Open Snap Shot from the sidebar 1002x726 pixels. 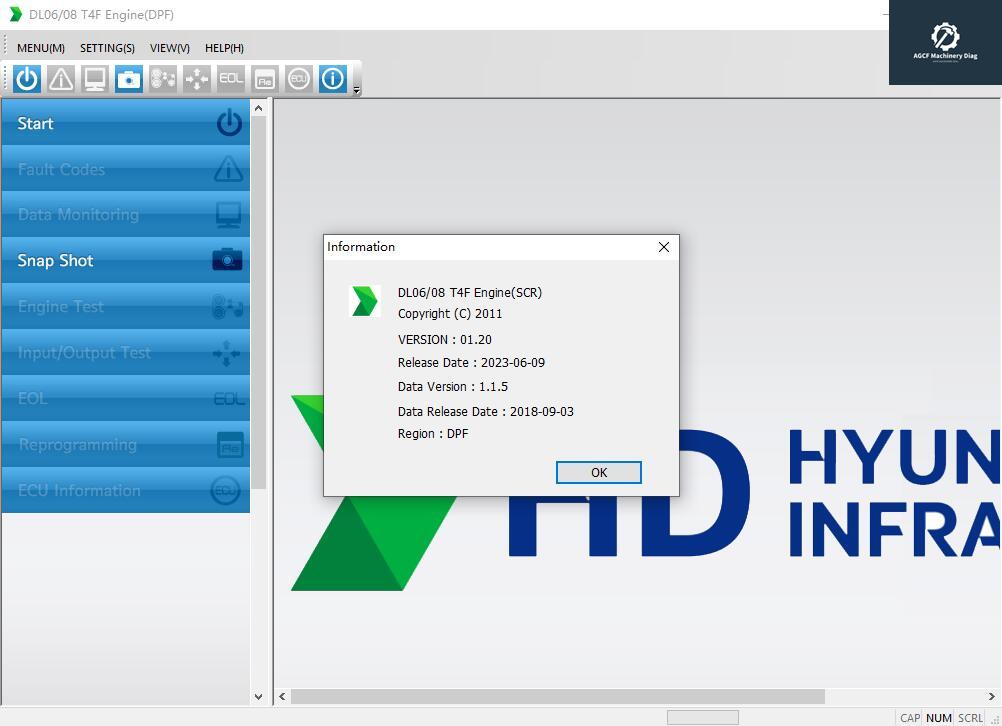point(125,261)
